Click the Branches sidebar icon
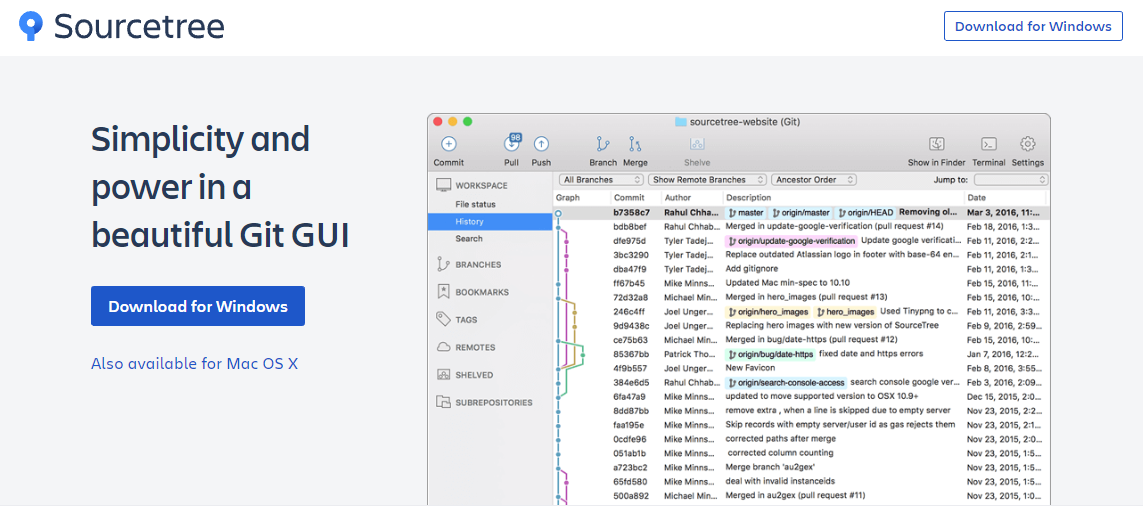 point(442,264)
